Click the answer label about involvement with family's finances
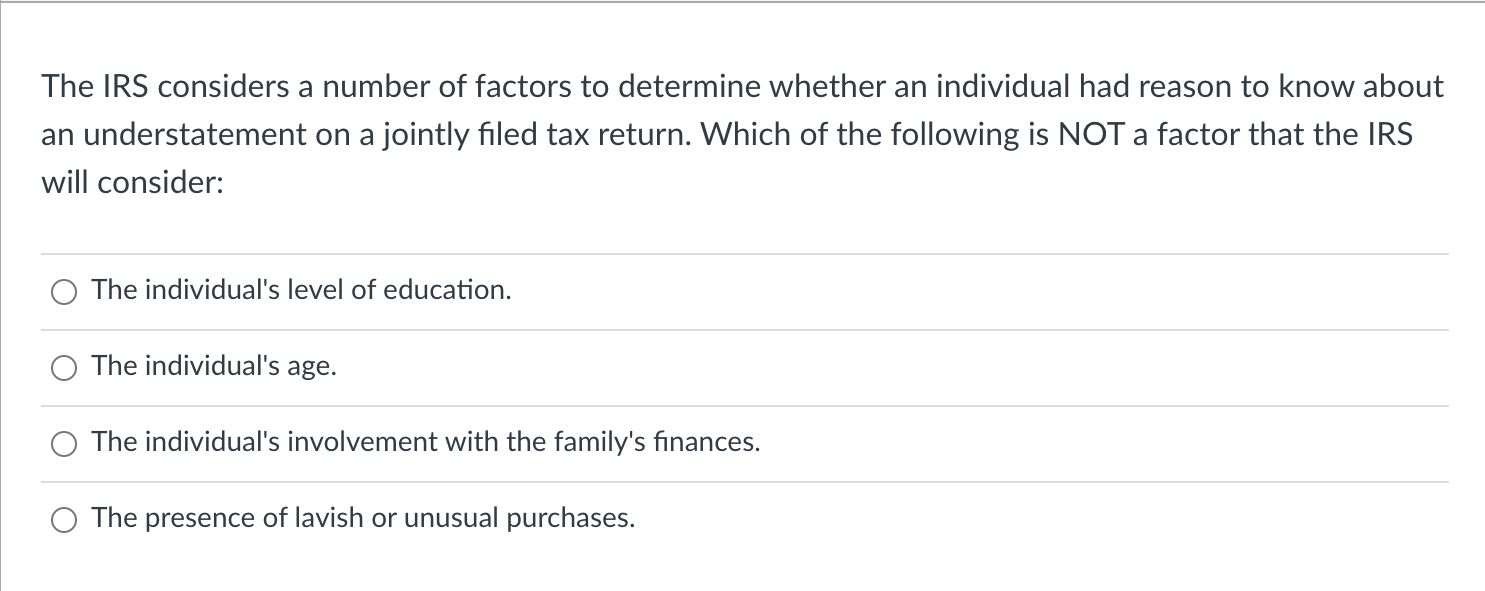The image size is (1485, 591). pos(426,442)
